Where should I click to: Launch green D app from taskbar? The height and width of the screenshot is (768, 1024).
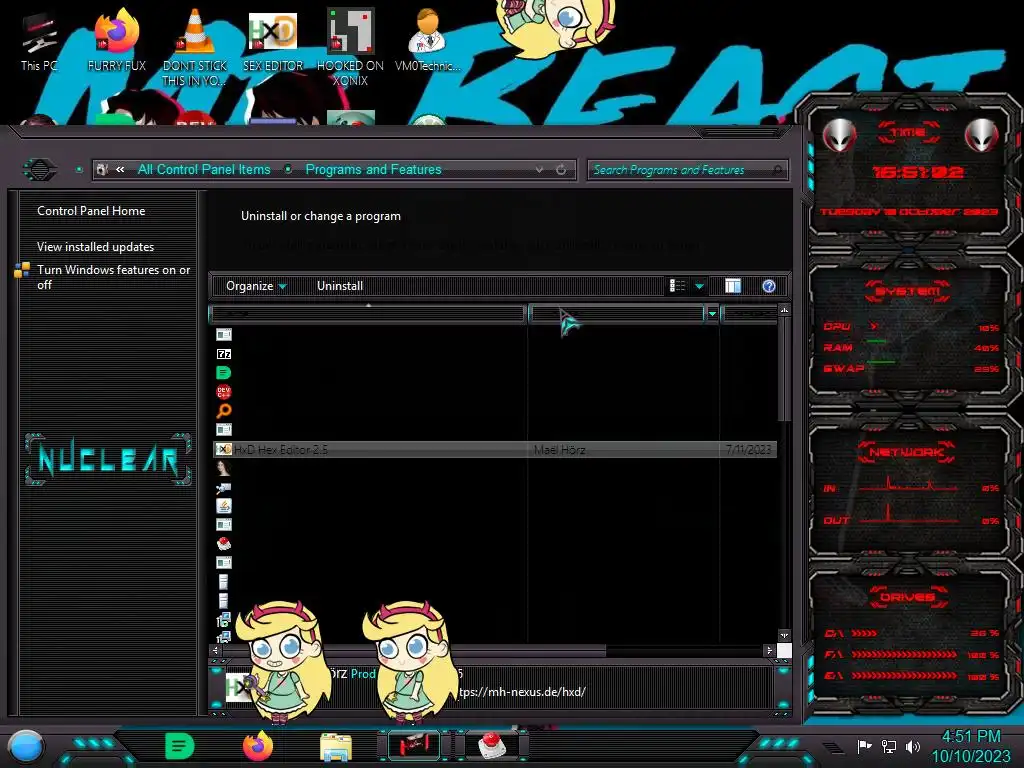pyautogui.click(x=180, y=746)
